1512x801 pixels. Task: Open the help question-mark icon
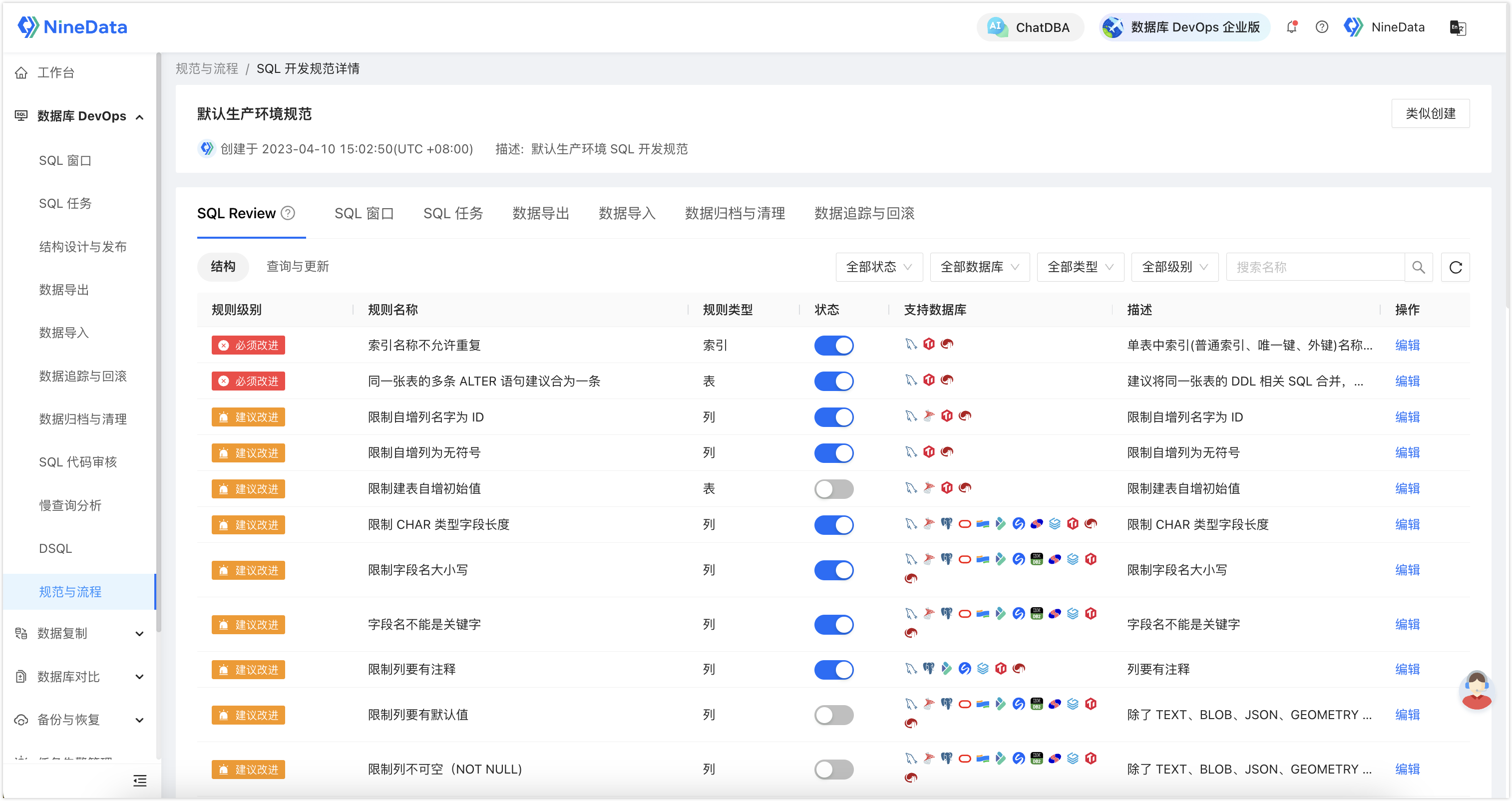1321,27
